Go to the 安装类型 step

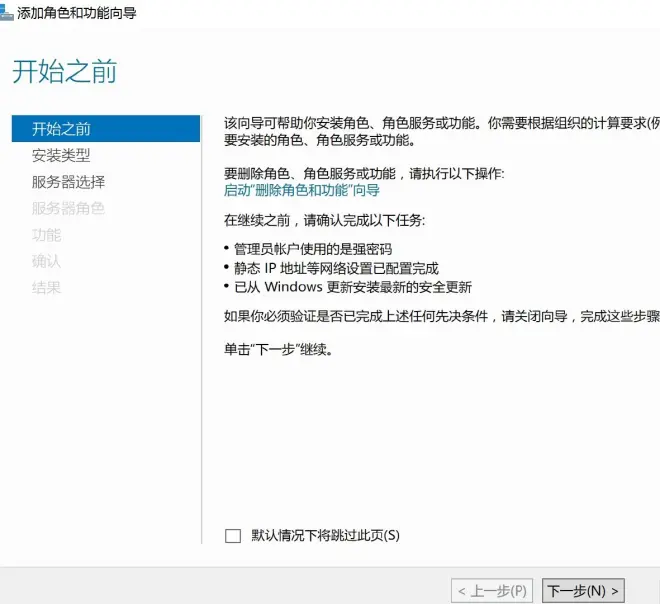pyautogui.click(x=61, y=155)
